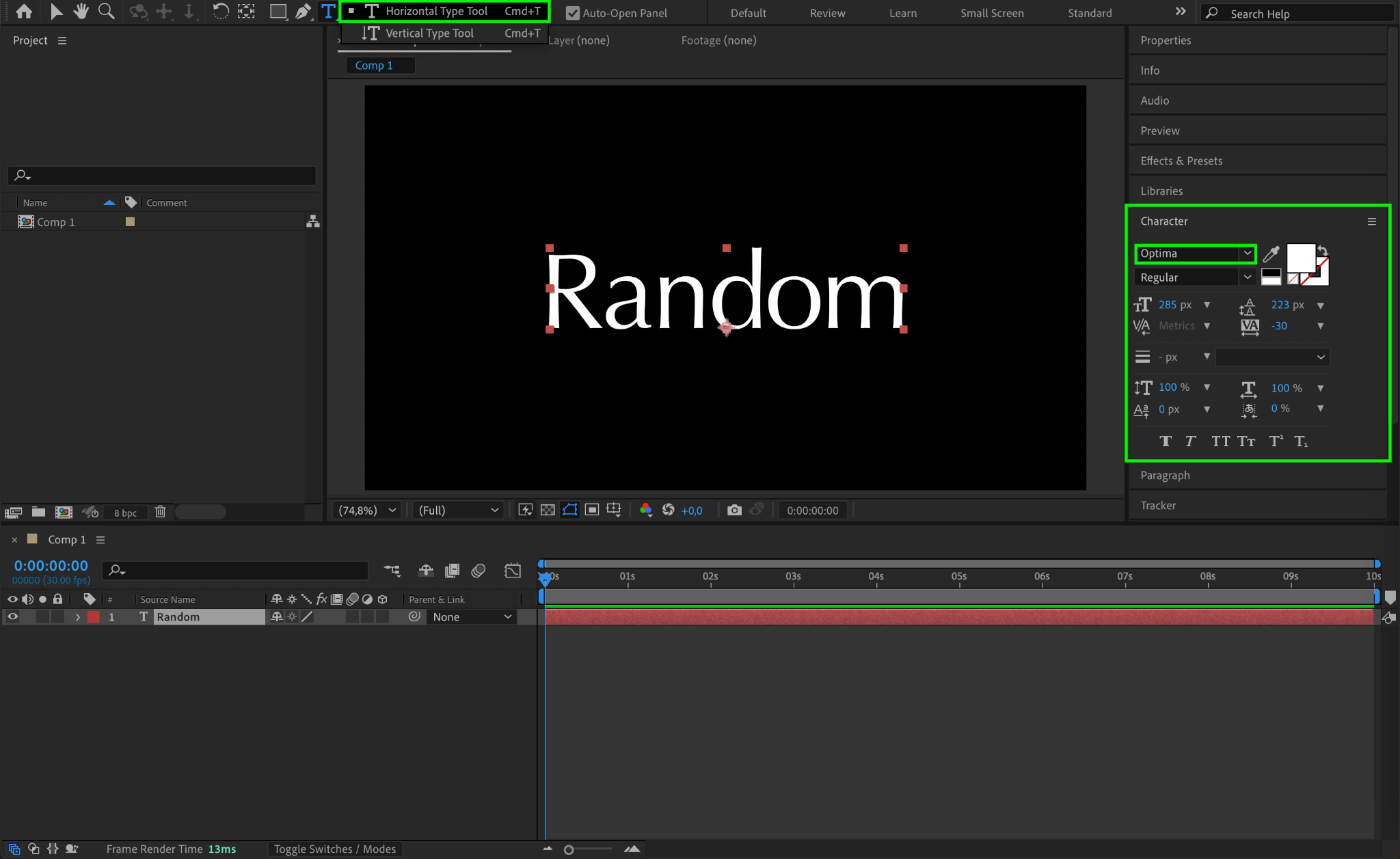Viewport: 1400px width, 859px height.
Task: Click the Home icon
Action: (x=24, y=12)
